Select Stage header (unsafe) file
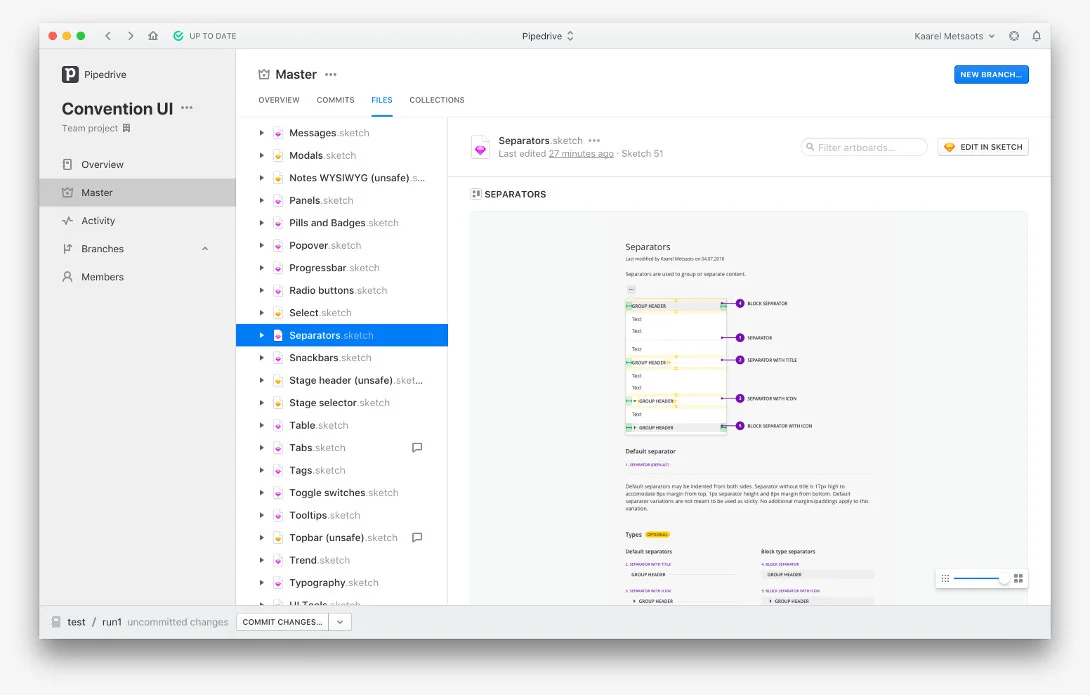The height and width of the screenshot is (695, 1090). pos(341,380)
